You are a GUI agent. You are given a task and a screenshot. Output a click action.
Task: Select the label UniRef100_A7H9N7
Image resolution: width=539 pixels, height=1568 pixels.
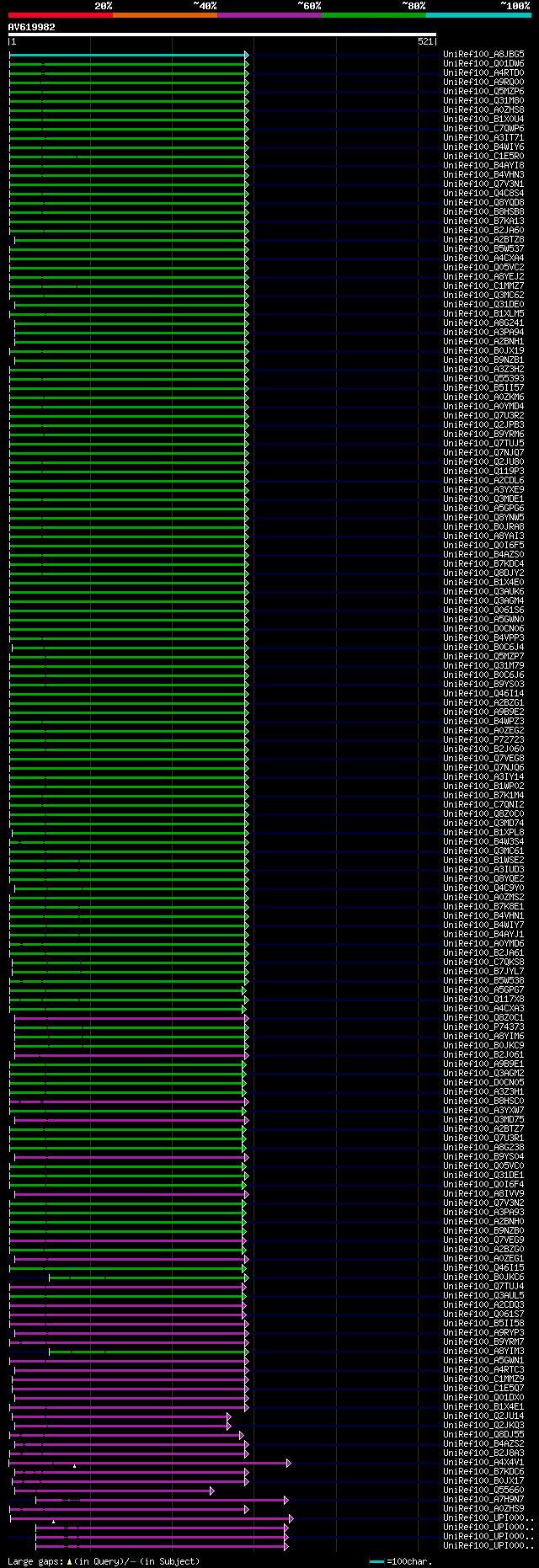point(483,1499)
